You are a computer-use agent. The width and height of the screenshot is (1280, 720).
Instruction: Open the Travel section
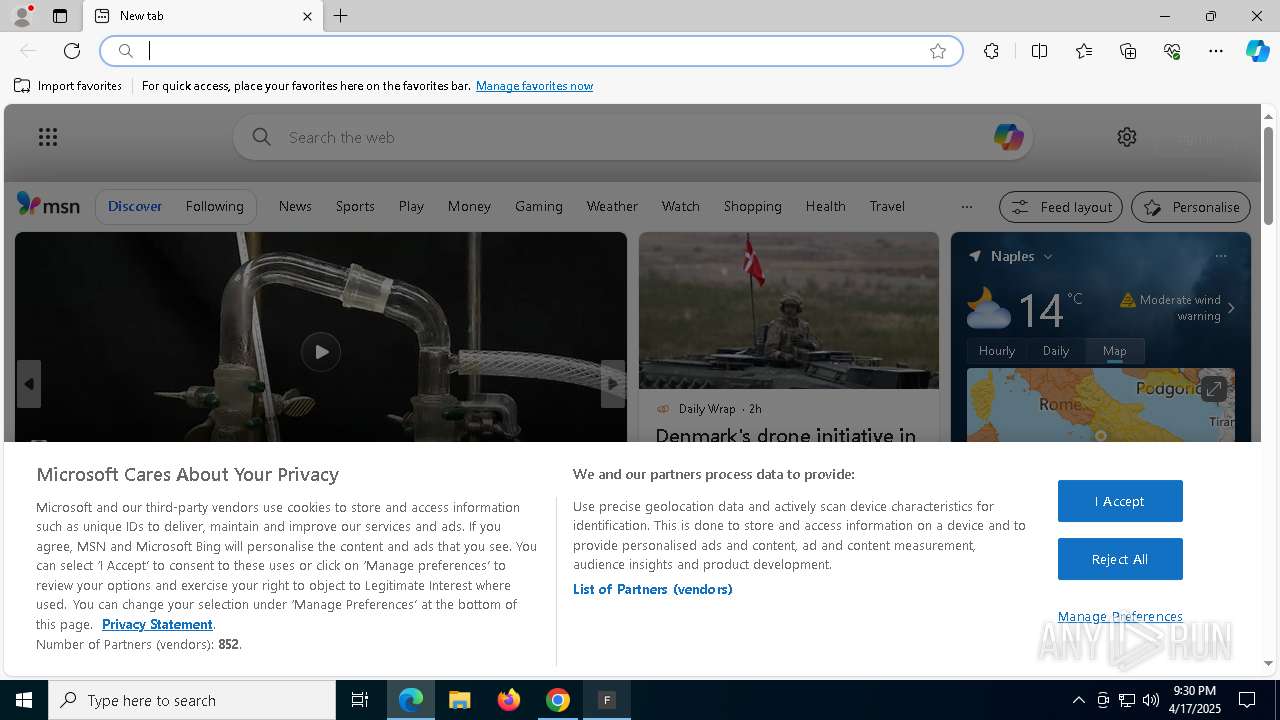[887, 206]
